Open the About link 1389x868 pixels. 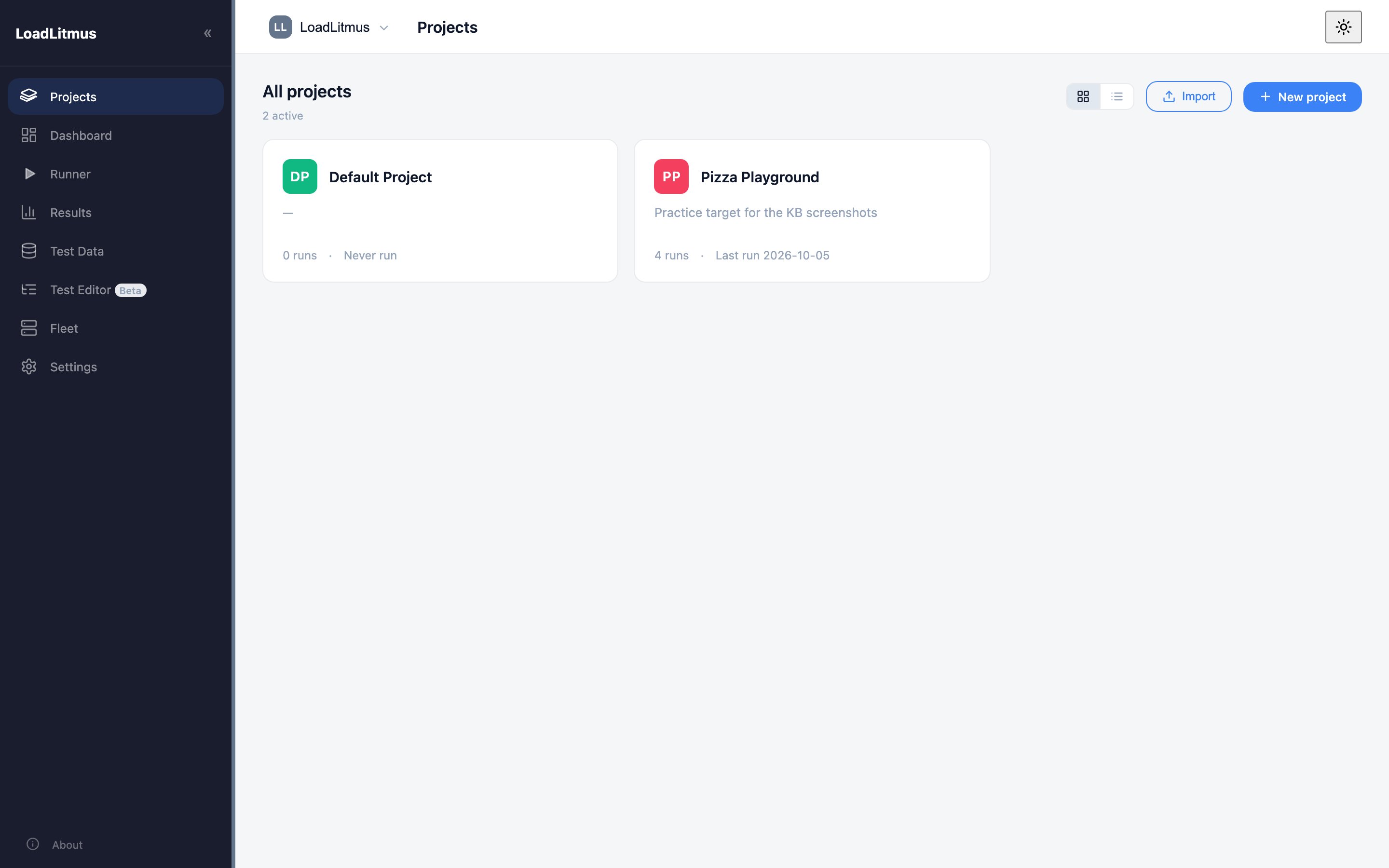point(67,844)
